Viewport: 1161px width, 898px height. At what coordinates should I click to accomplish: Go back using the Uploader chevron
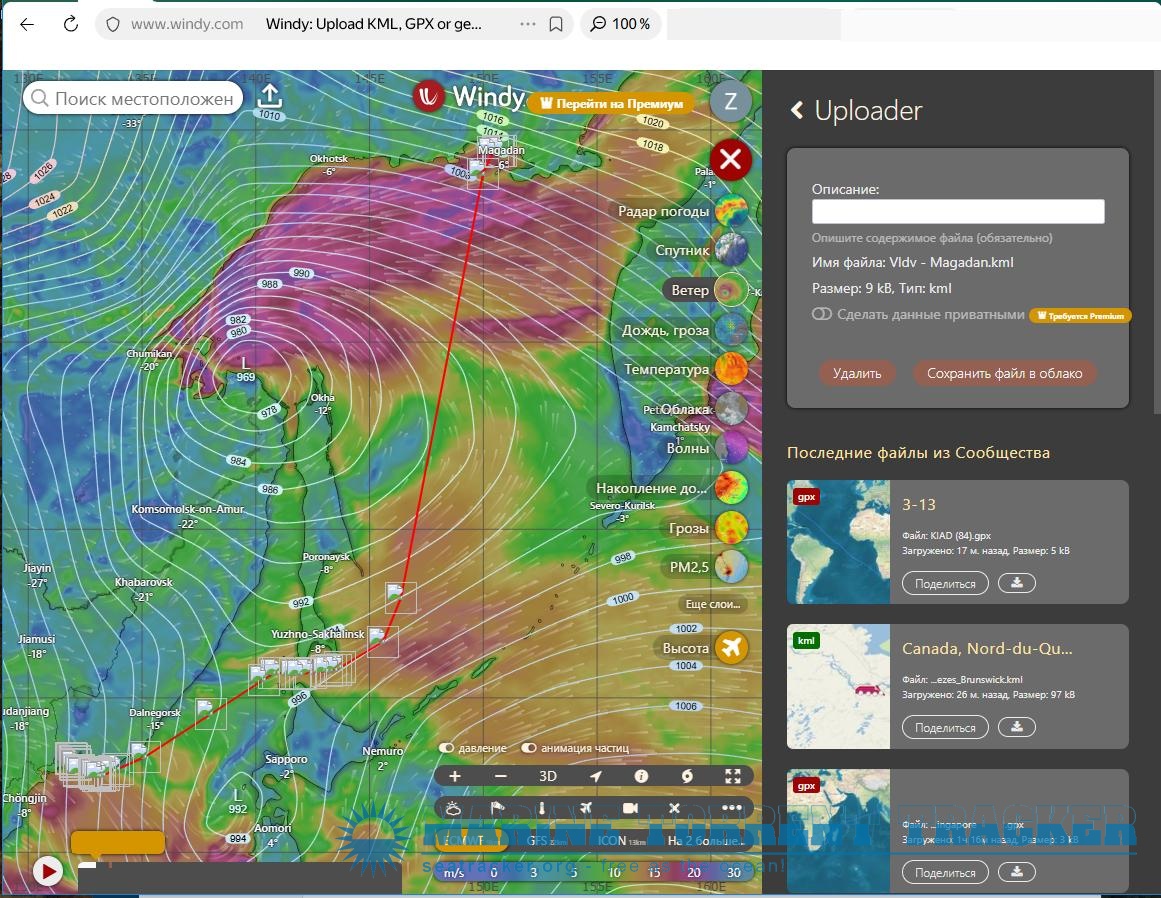point(797,110)
